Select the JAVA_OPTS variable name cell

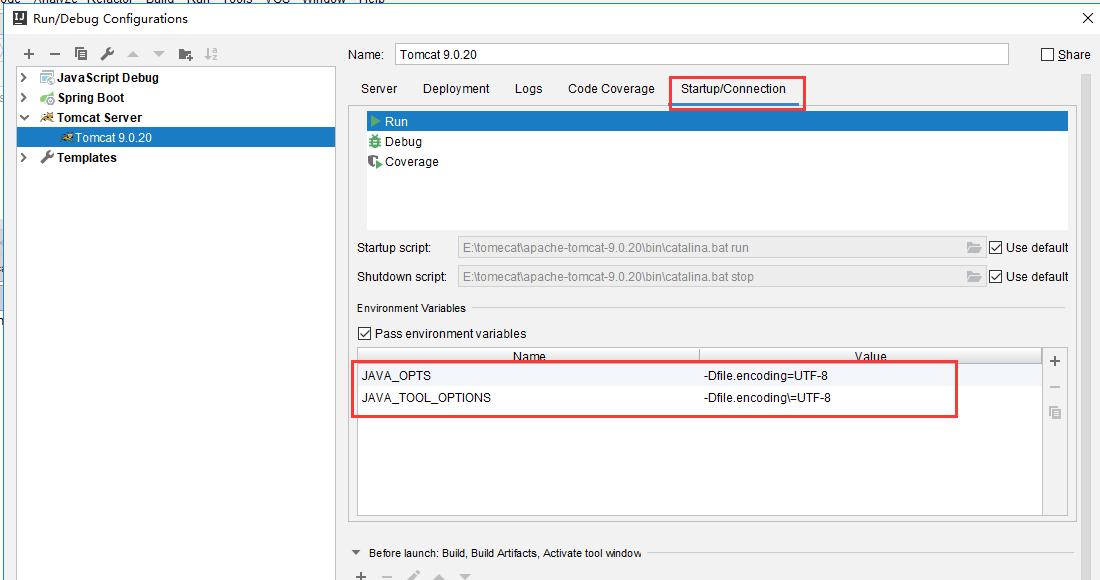pyautogui.click(x=528, y=376)
